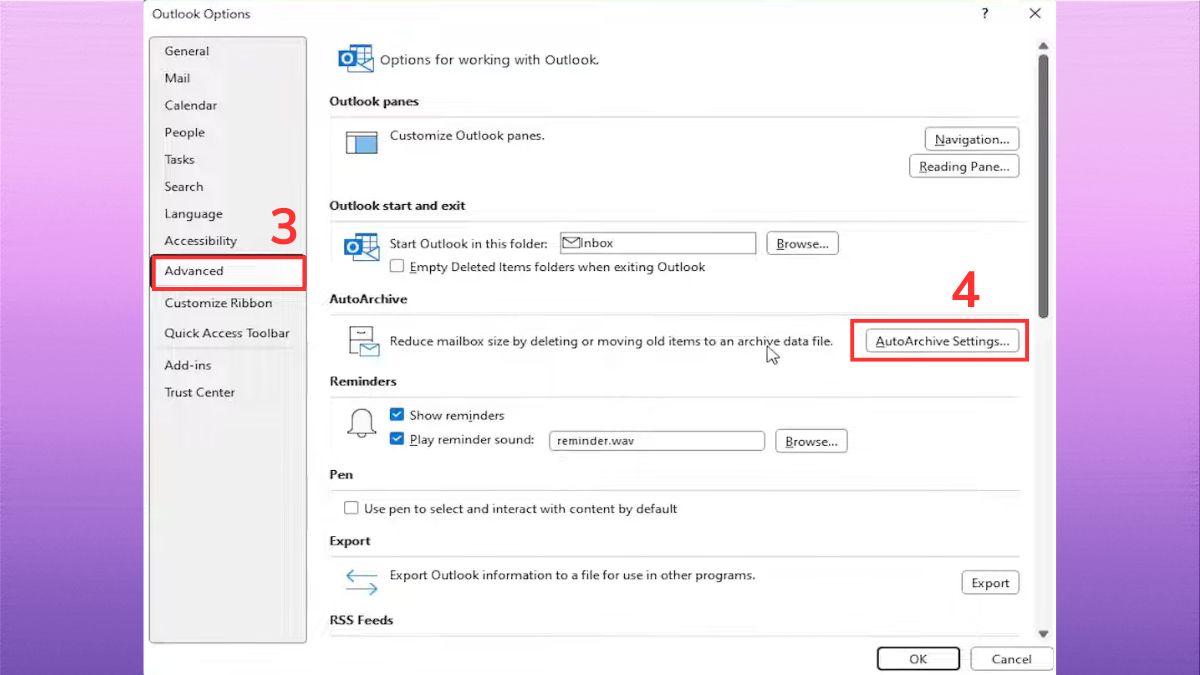1200x675 pixels.
Task: Click the Export button
Action: [990, 583]
